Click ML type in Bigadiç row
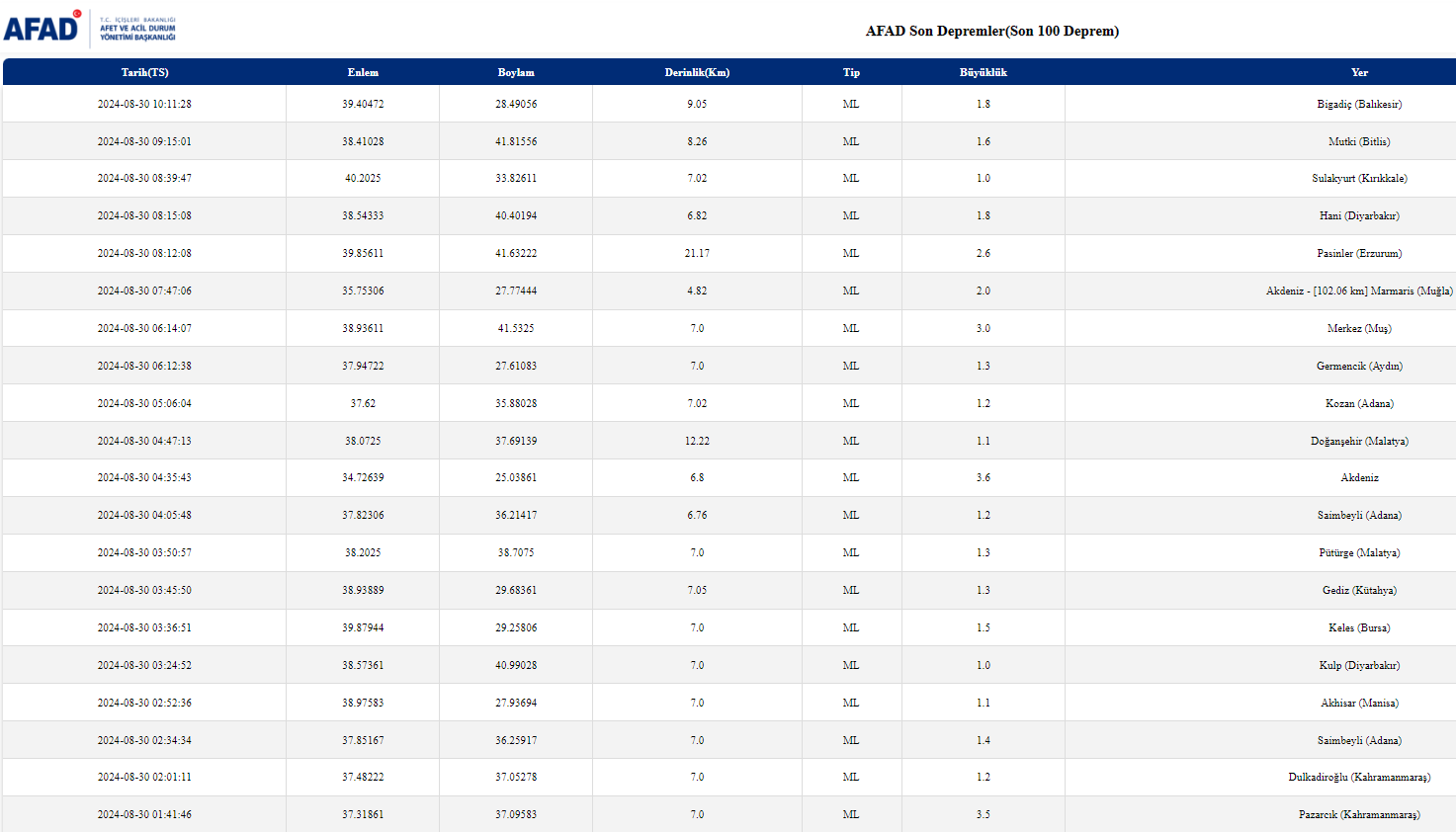This screenshot has width=1456, height=832. [851, 104]
